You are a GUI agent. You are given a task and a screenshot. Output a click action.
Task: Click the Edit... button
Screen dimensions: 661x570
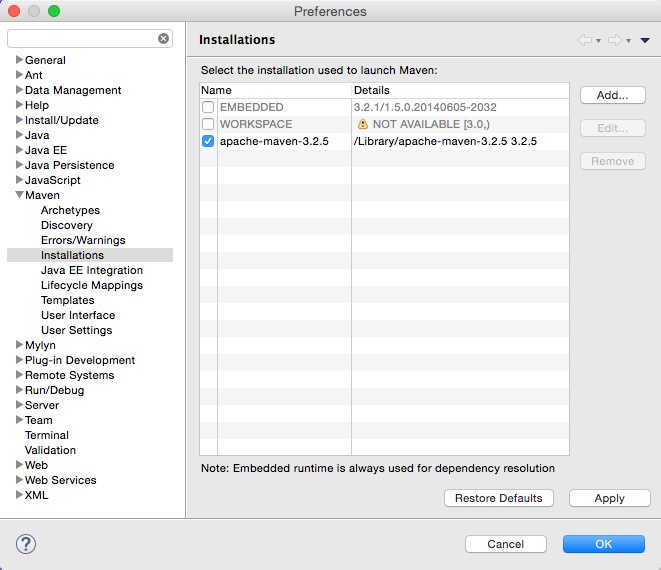613,128
